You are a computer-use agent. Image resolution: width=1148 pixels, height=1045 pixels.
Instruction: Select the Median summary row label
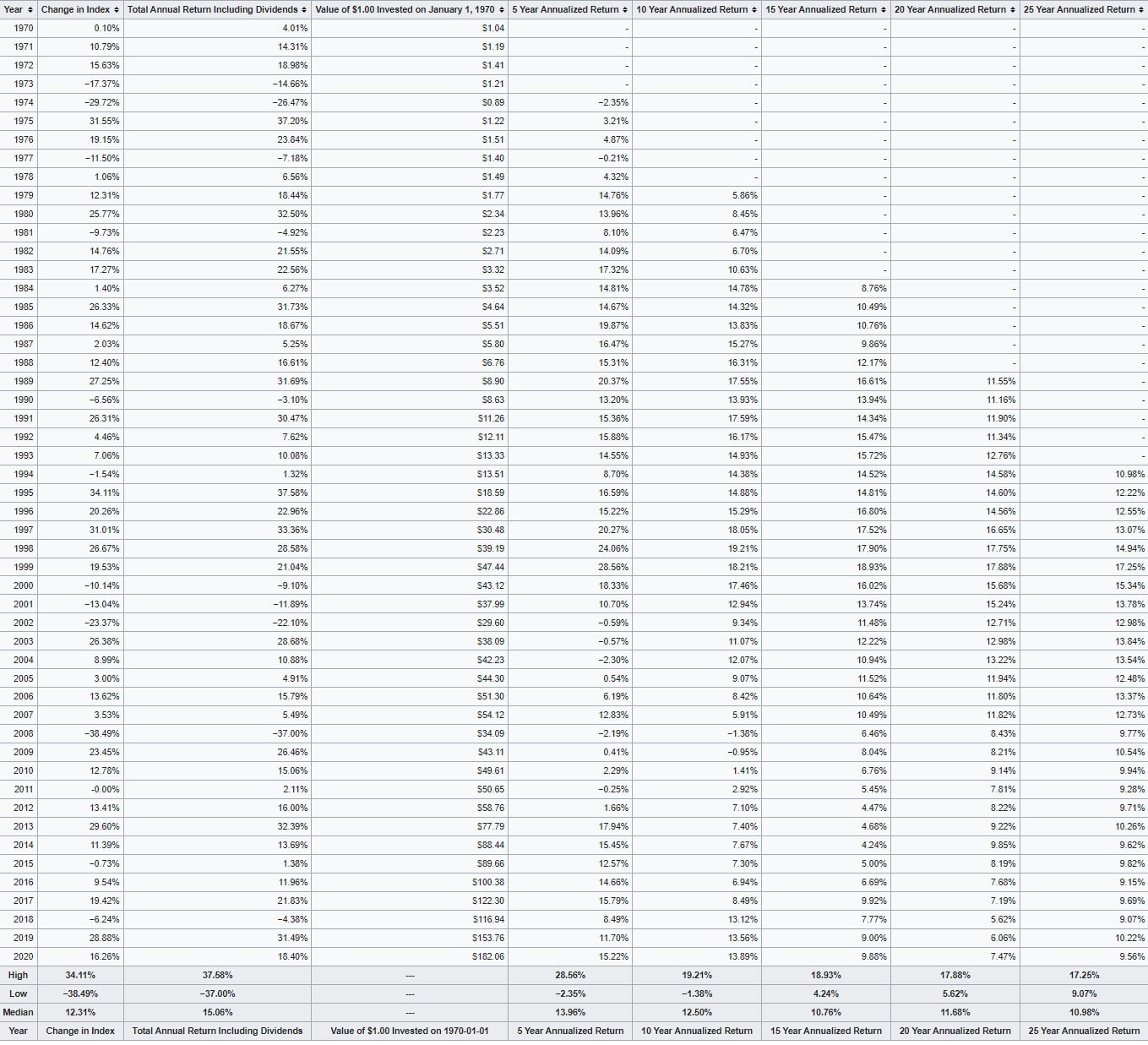pos(19,1012)
